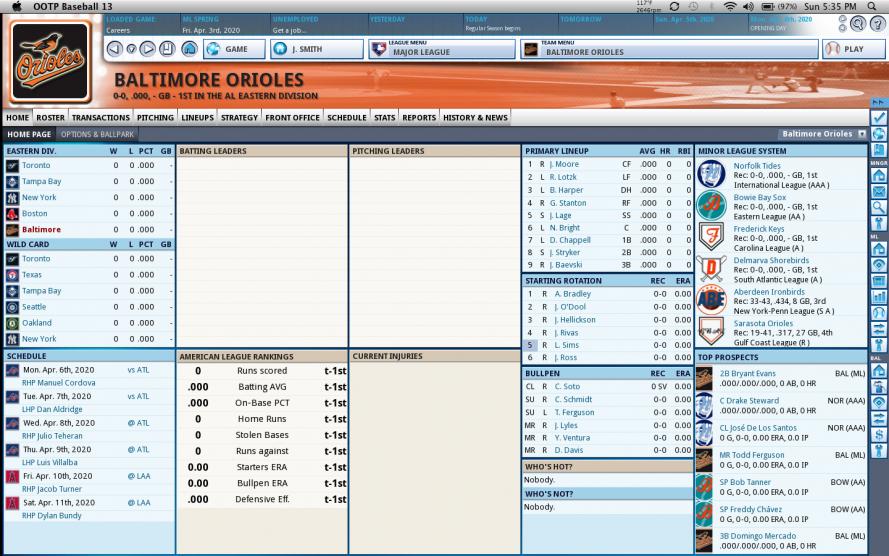This screenshot has height=556, width=889.
Task: Open closer C. Soto in bullpen
Action: click(567, 386)
